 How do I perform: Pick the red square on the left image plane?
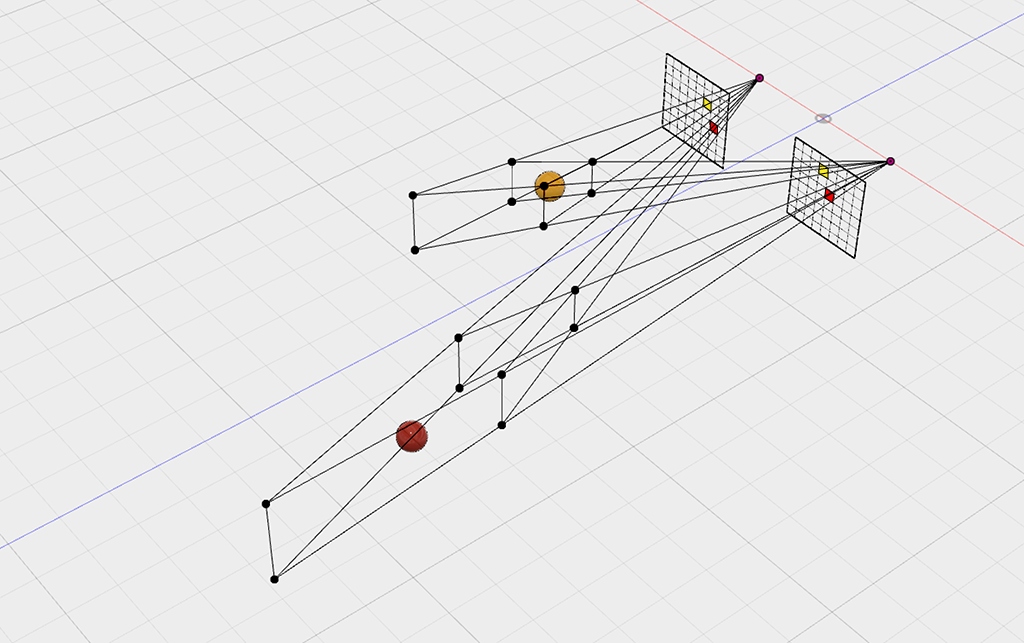pyautogui.click(x=714, y=127)
